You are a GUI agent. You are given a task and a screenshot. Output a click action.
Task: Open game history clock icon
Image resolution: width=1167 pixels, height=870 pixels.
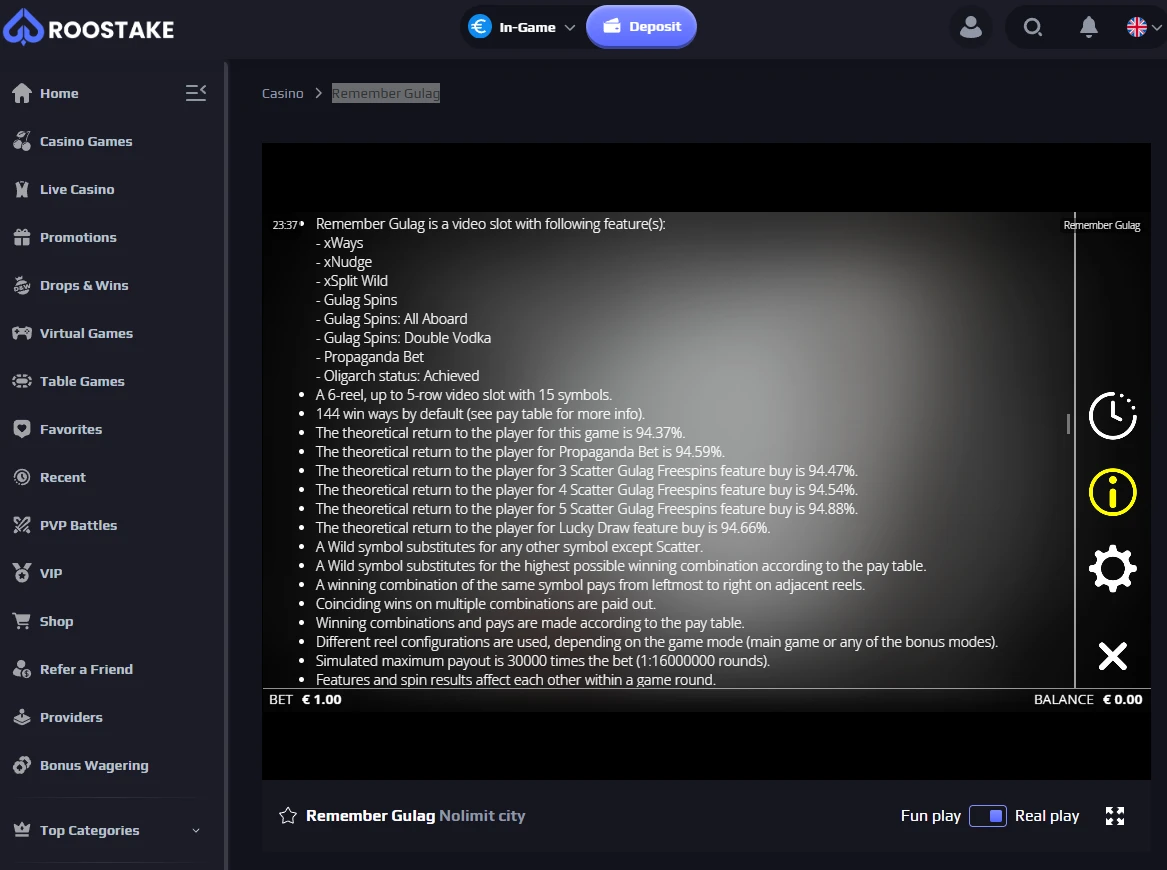point(1112,415)
